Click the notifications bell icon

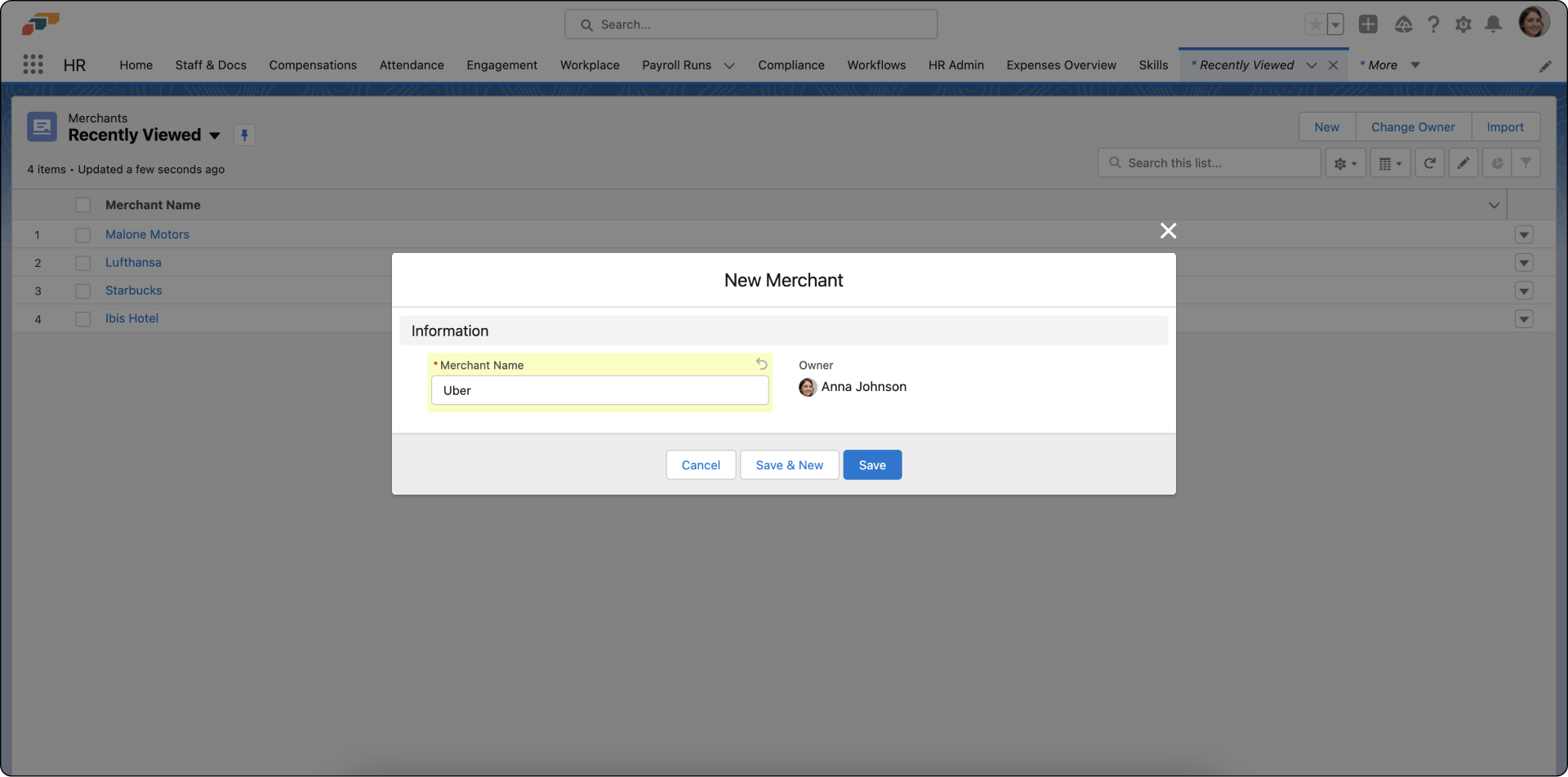(1493, 24)
